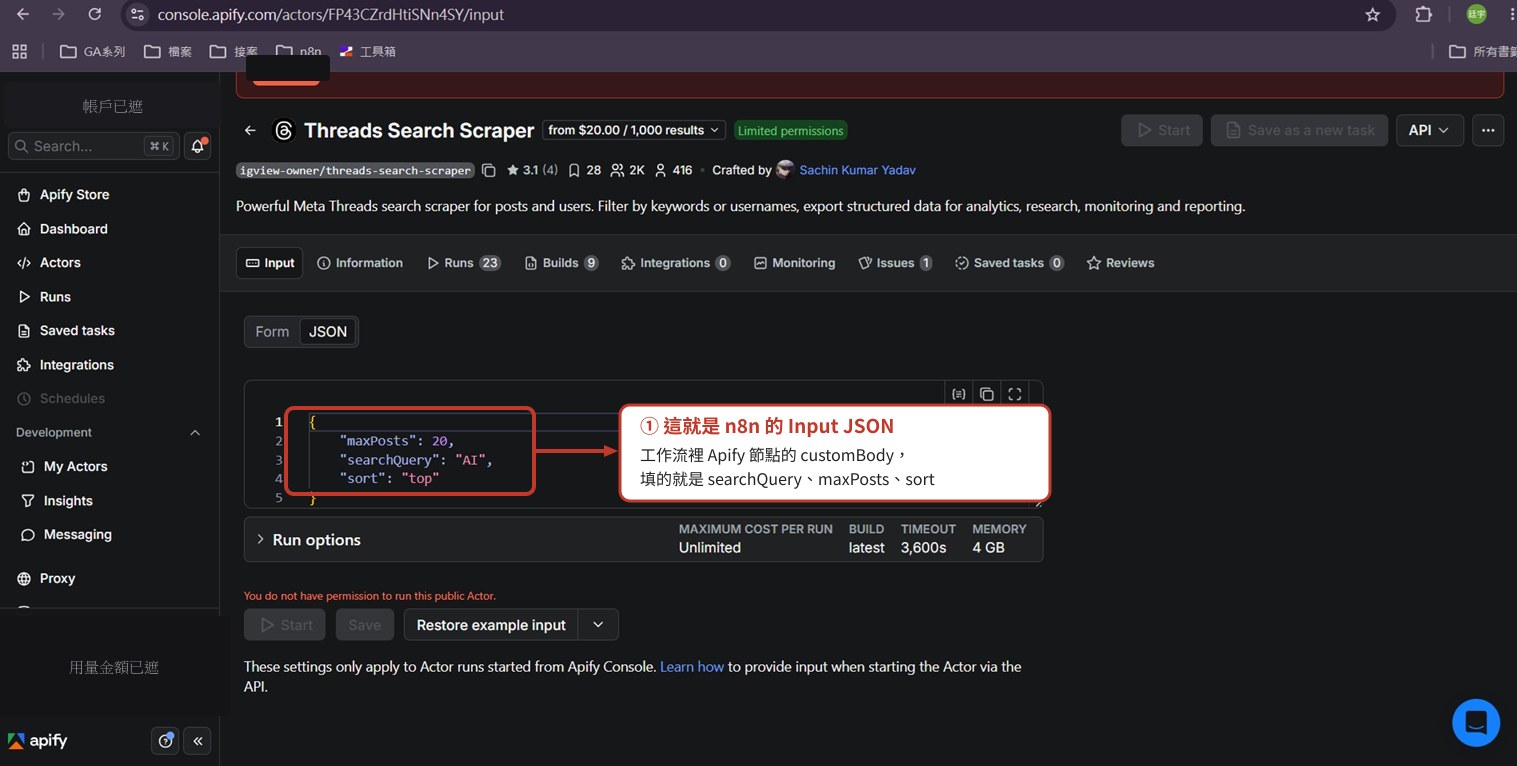The width and height of the screenshot is (1517, 766).
Task: Select the Runs 23 tab
Action: [464, 263]
